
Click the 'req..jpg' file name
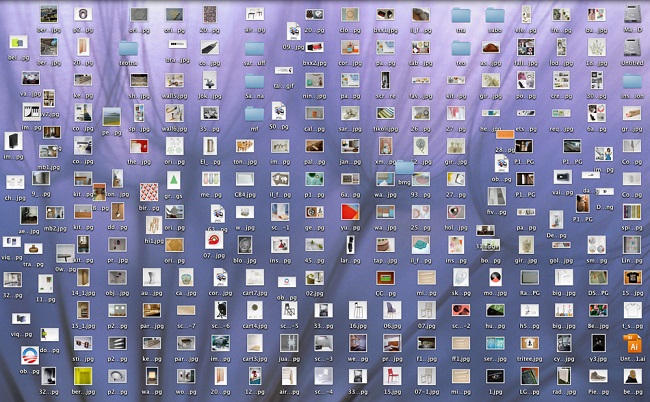pyautogui.click(x=561, y=129)
